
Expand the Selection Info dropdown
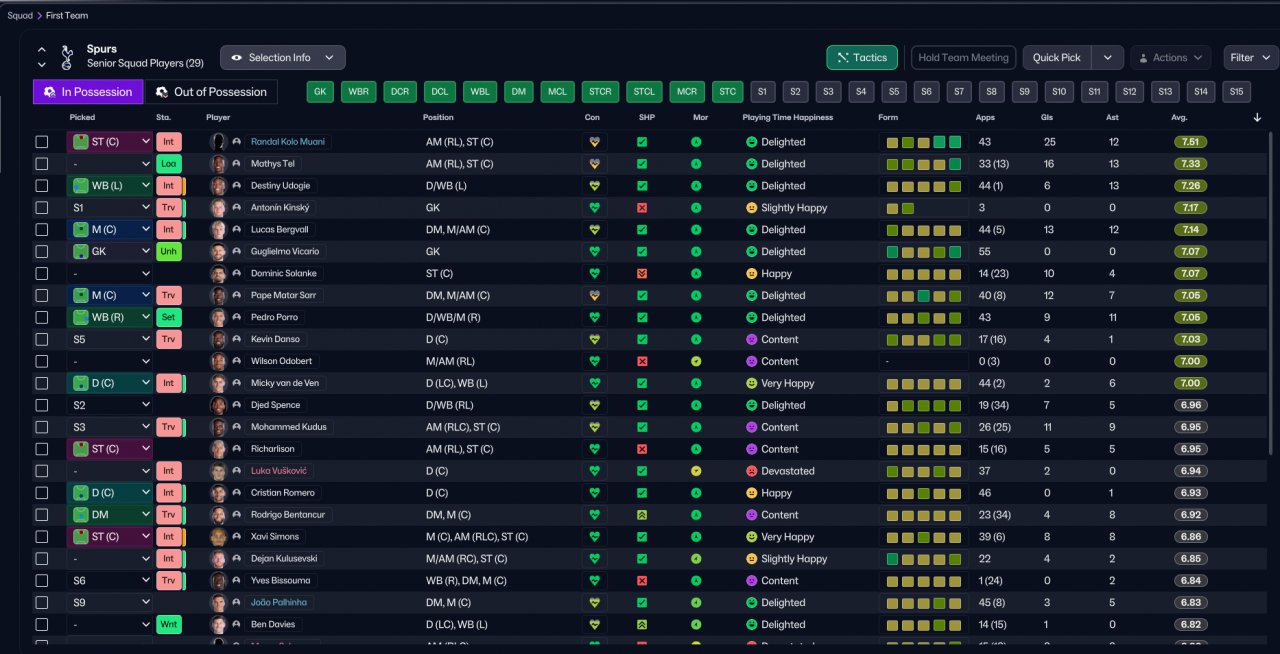[x=283, y=58]
